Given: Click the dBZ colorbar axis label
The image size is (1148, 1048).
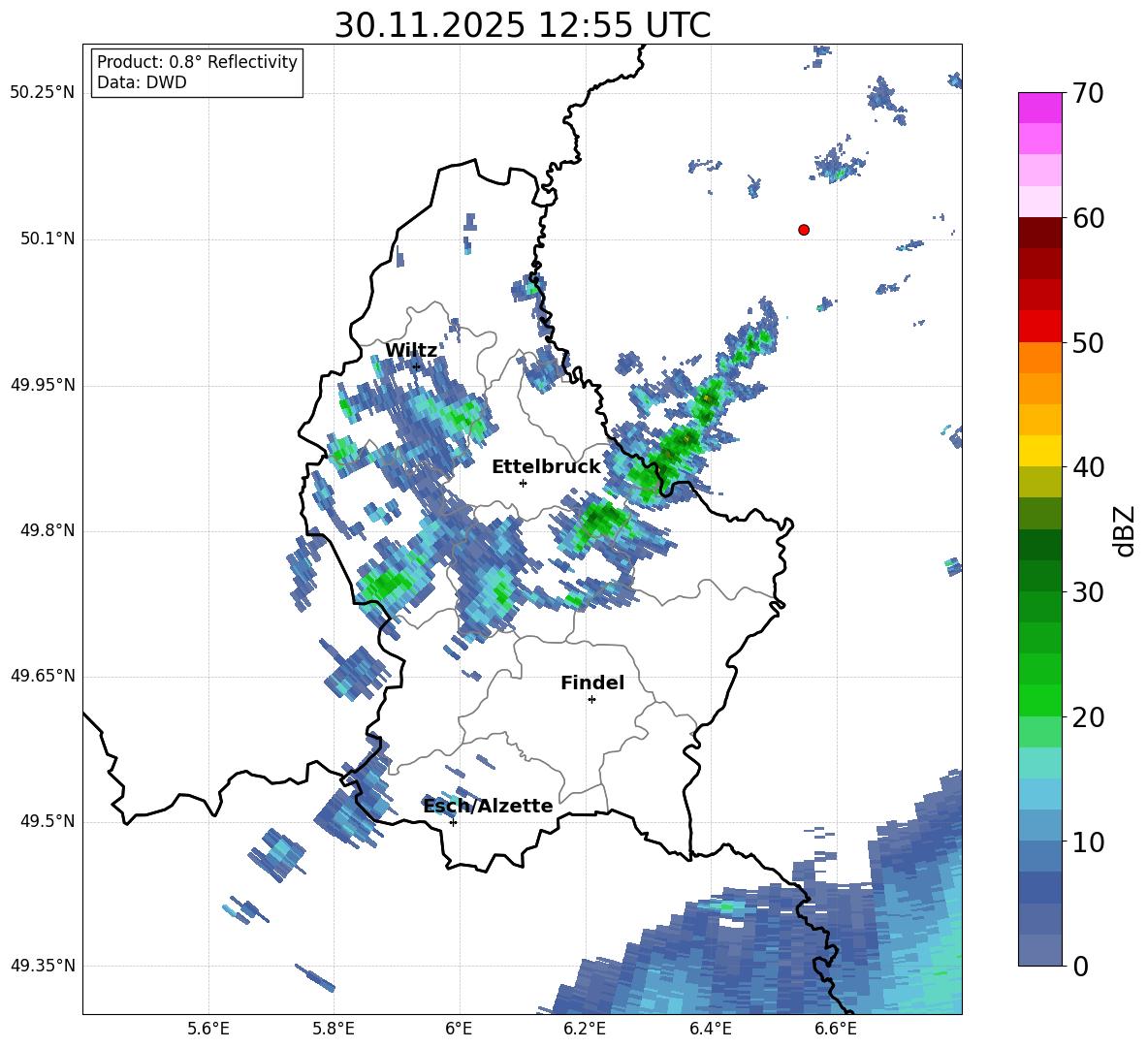Looking at the screenshot, I should click(1124, 530).
